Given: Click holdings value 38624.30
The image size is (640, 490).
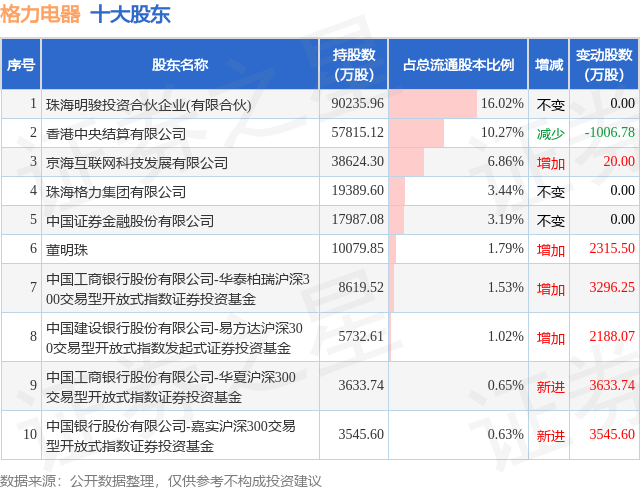Looking at the screenshot, I should point(358,161).
